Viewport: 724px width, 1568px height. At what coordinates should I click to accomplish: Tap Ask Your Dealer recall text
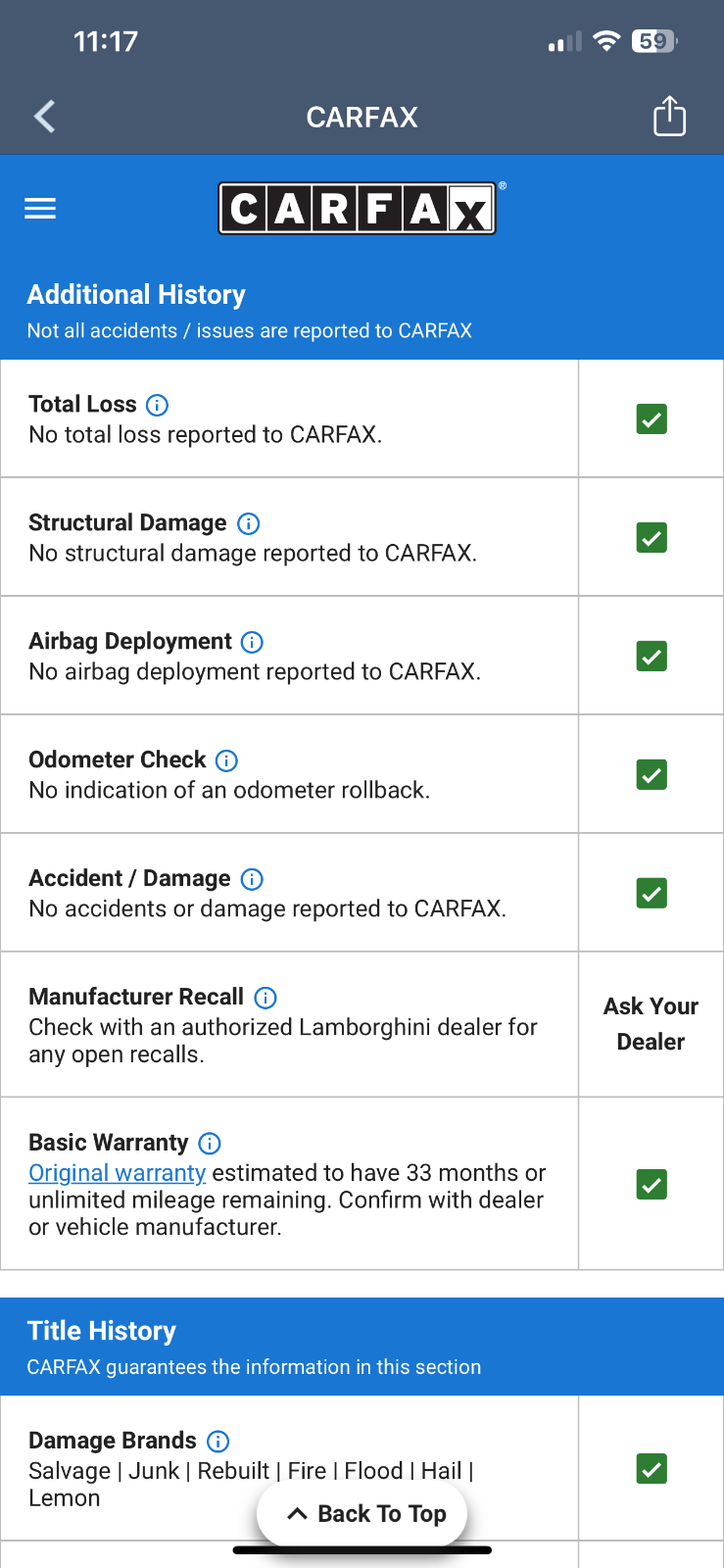(652, 1024)
